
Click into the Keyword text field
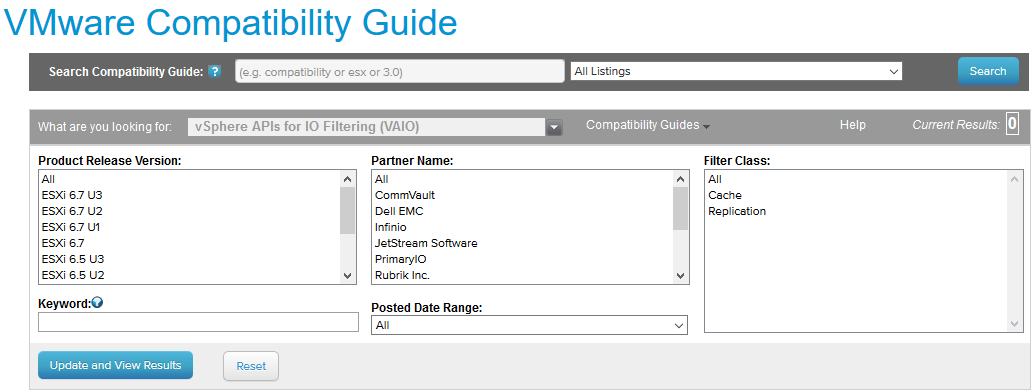[x=198, y=322]
